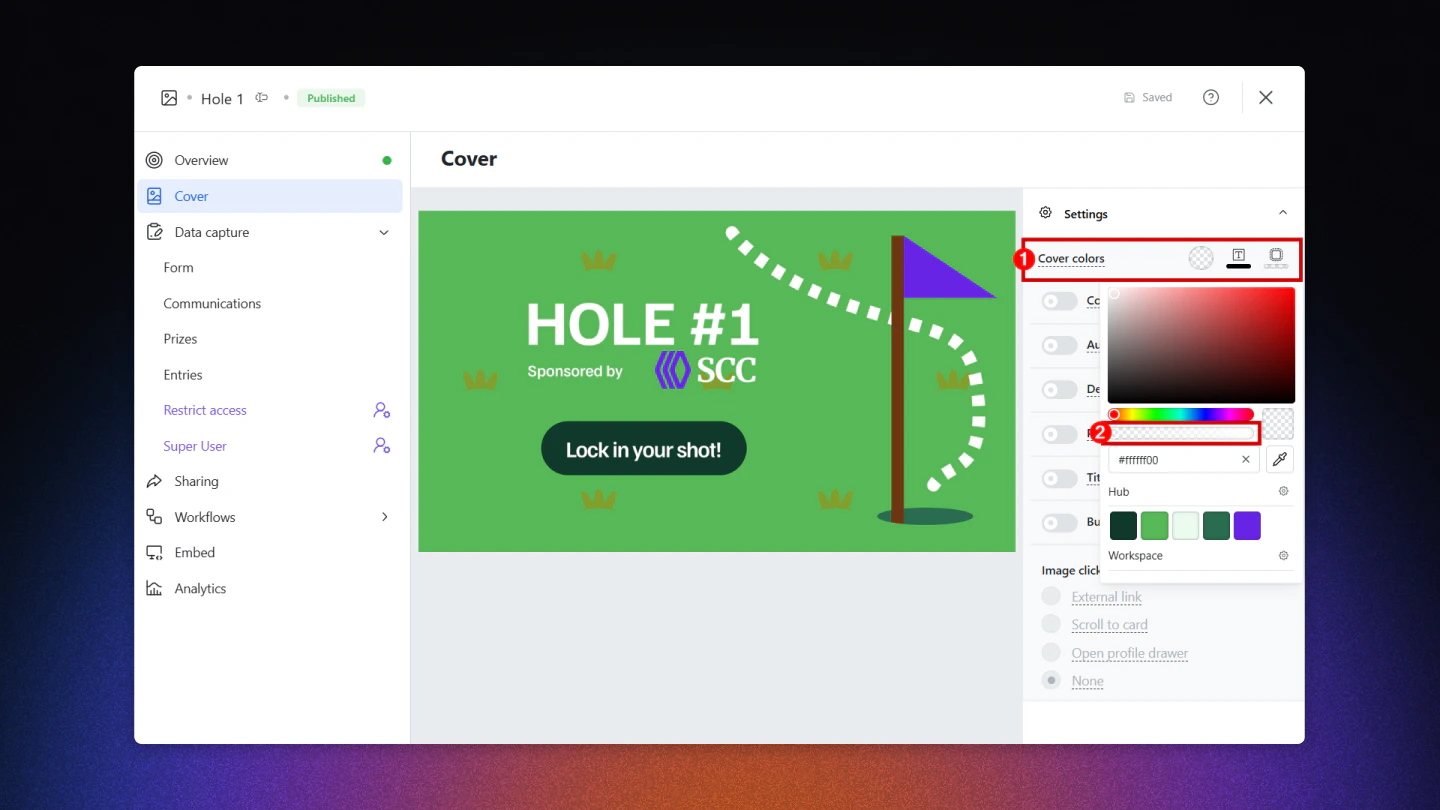Select Open profile drawer radio option

coord(1051,652)
